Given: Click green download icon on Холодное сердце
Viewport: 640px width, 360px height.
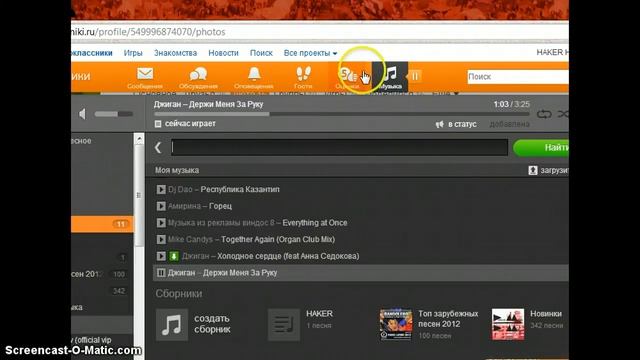Looking at the screenshot, I should coord(173,256).
